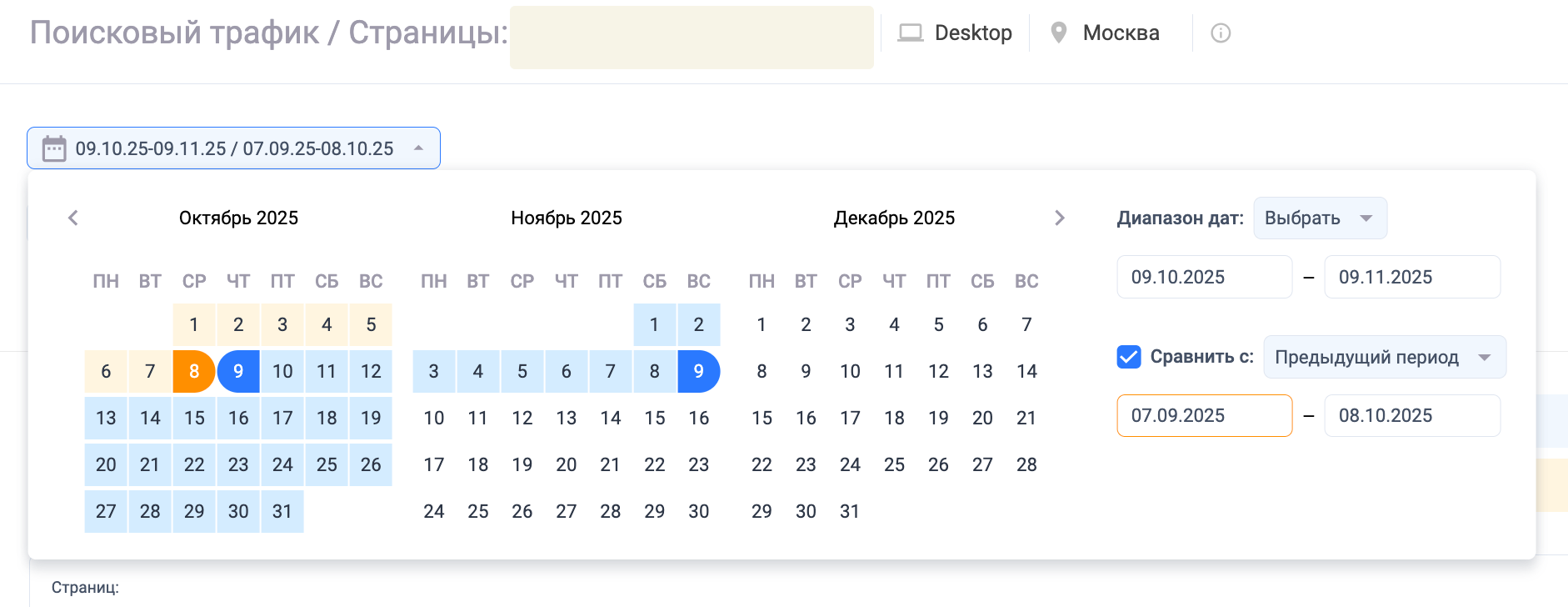The image size is (1568, 607).
Task: Click comparison end field 08.10.2025
Action: [x=1411, y=415]
